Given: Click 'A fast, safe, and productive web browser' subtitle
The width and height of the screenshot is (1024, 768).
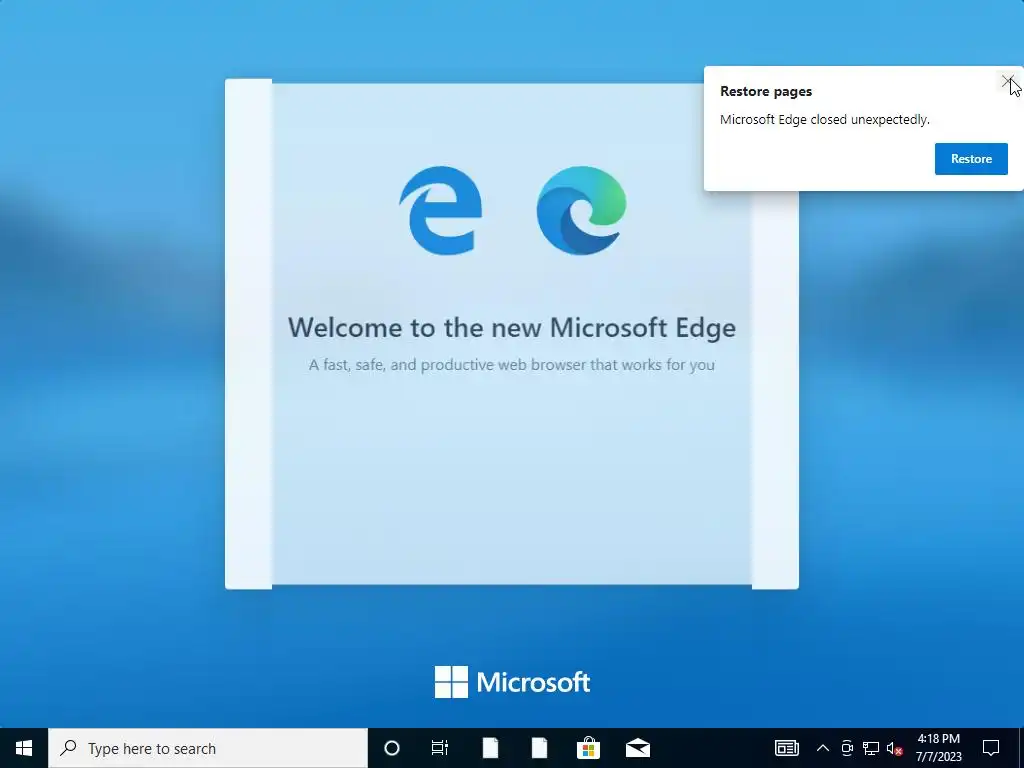Looking at the screenshot, I should pyautogui.click(x=511, y=364).
